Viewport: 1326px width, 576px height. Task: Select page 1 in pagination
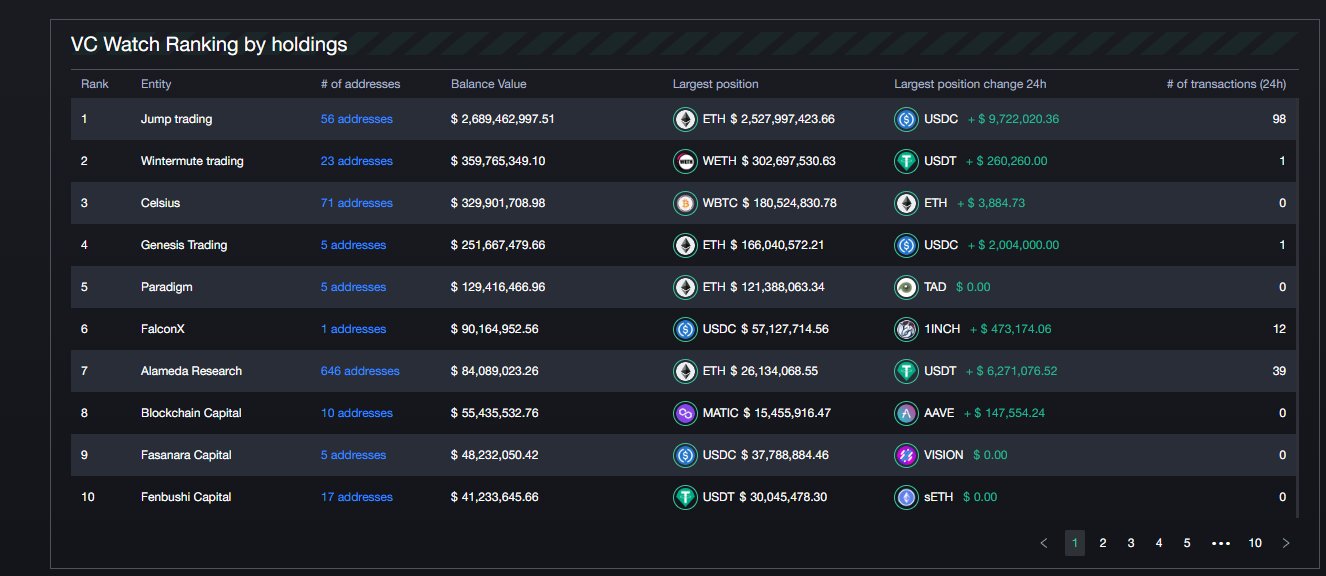pos(1075,543)
